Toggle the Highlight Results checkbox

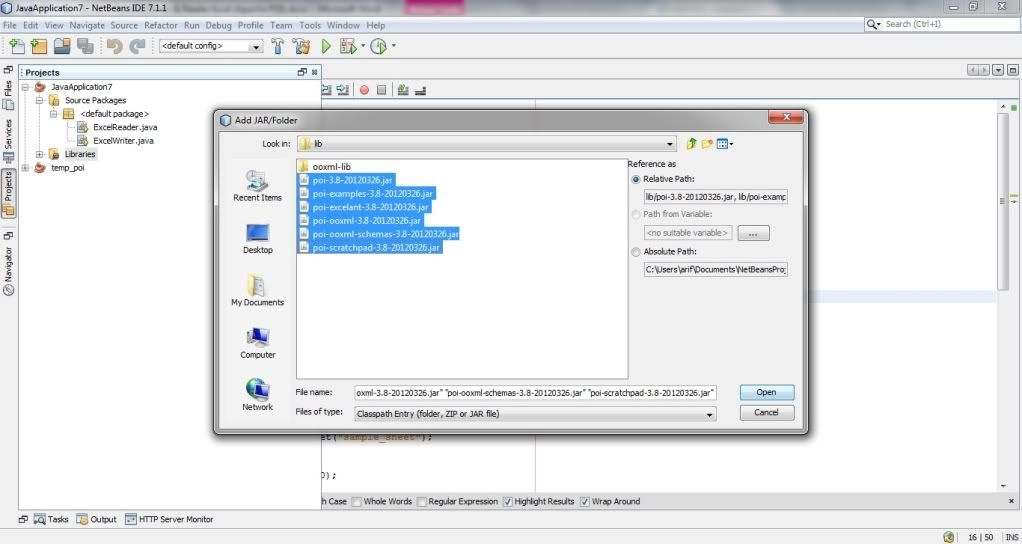pos(508,502)
